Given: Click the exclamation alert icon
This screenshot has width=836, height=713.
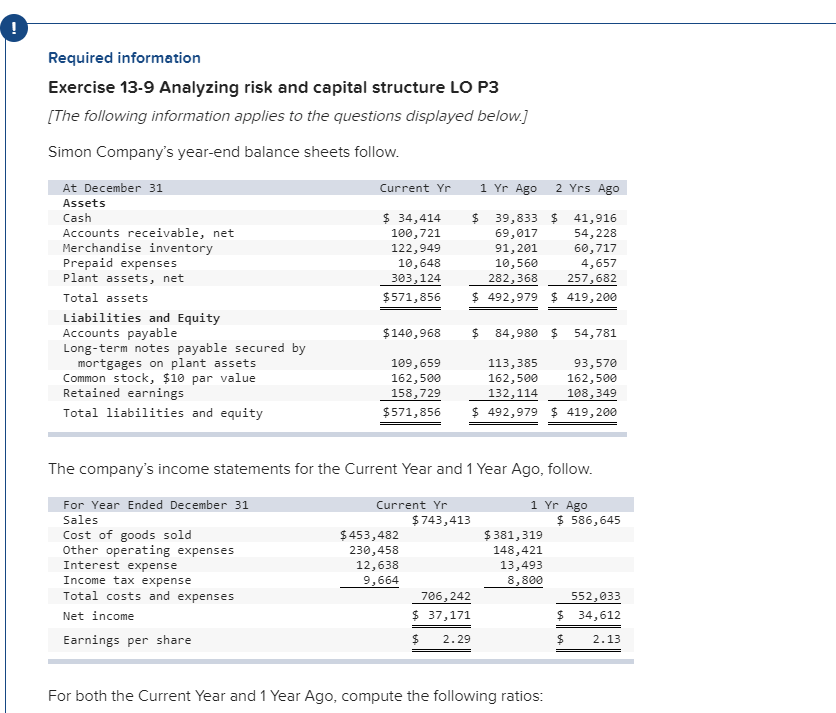Looking at the screenshot, I should (13, 27).
